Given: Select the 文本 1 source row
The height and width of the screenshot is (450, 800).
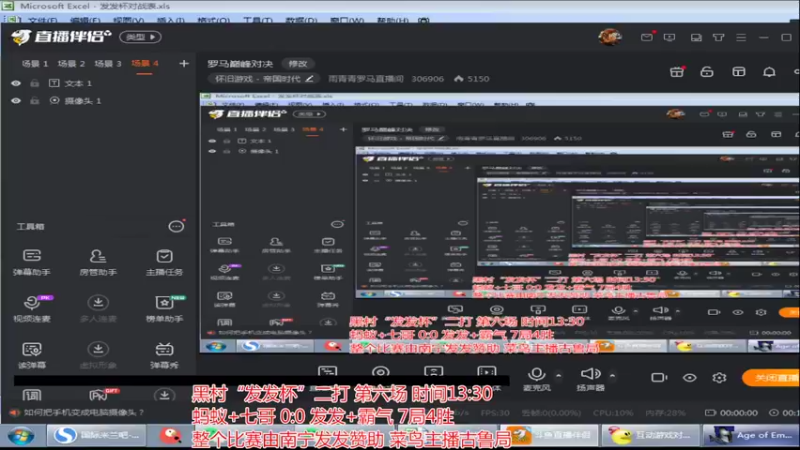Looking at the screenshot, I should point(97,83).
